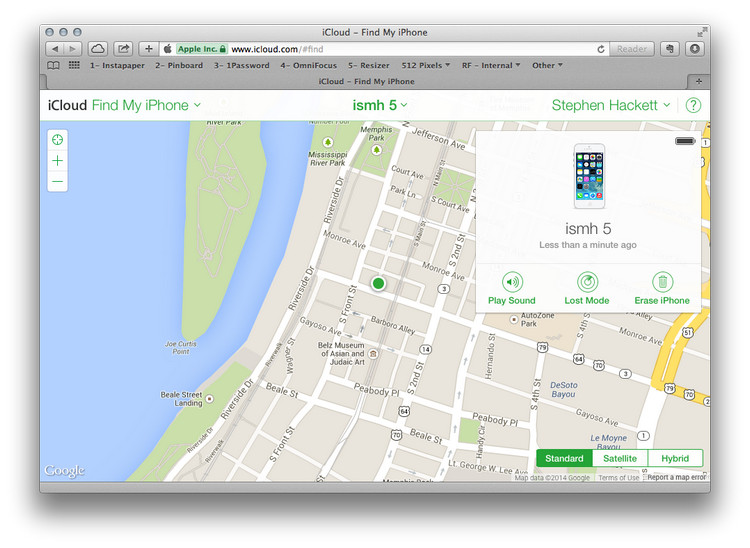This screenshot has width=750, height=548.
Task: Click the Lost Mode radar icon
Action: click(x=587, y=282)
